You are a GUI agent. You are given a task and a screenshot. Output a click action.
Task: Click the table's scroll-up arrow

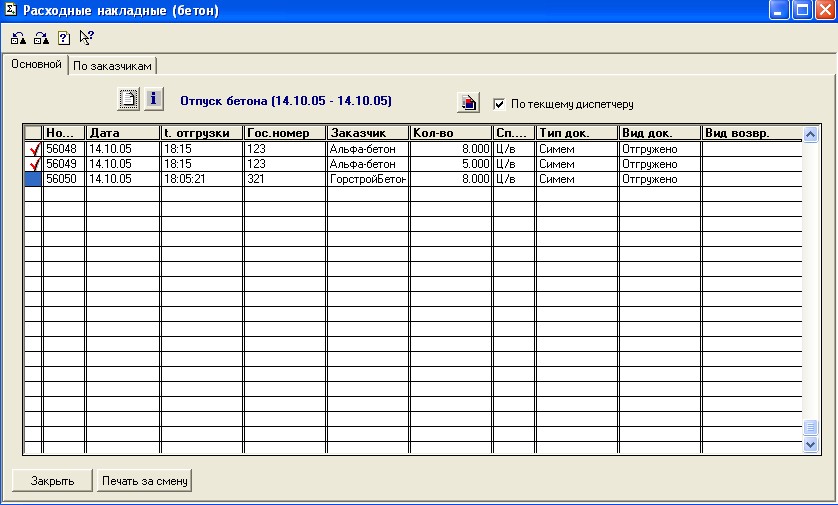click(811, 134)
